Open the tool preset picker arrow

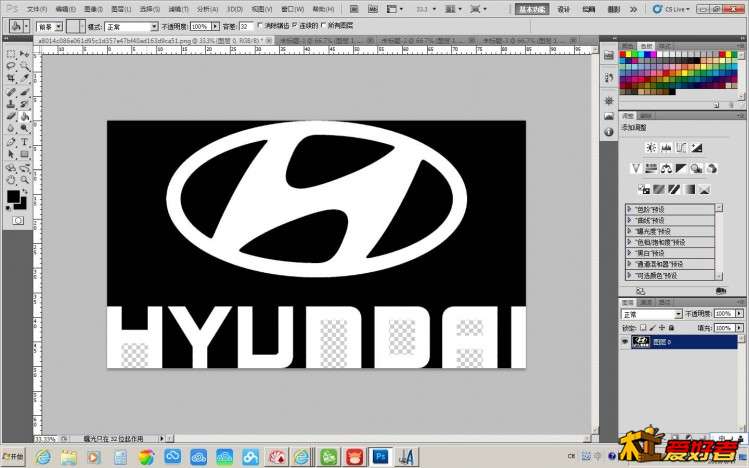pos(26,27)
